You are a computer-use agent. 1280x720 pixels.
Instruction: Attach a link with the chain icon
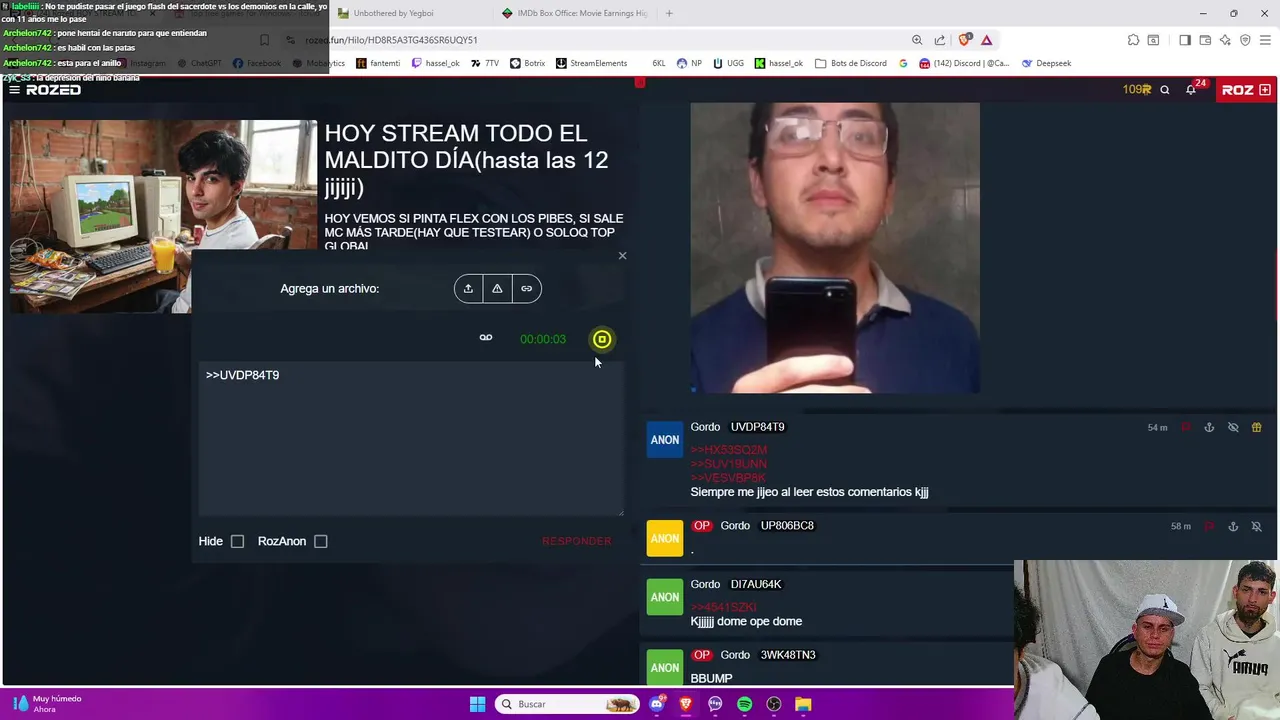coord(527,288)
